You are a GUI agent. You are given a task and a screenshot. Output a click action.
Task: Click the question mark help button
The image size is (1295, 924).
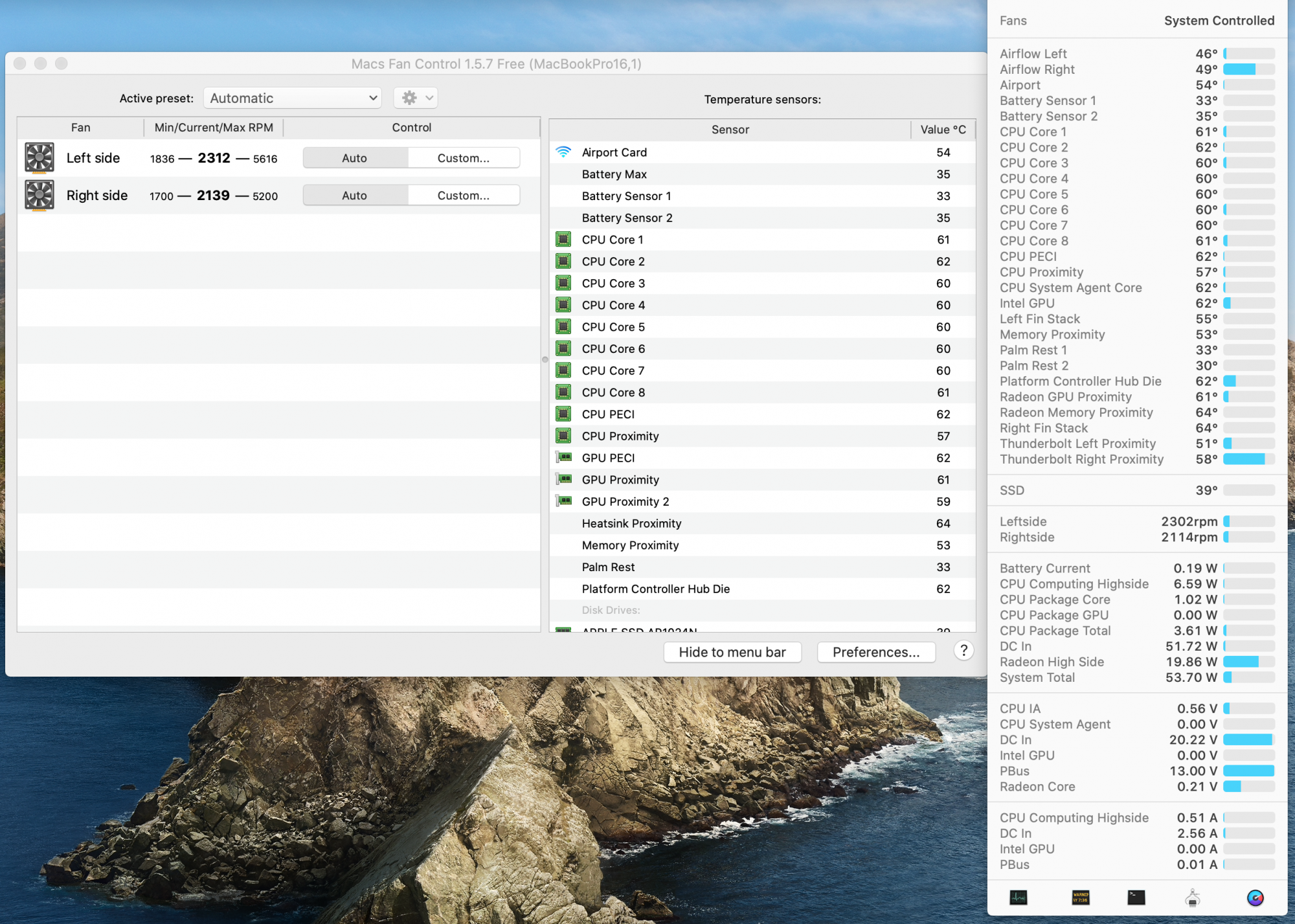click(x=963, y=651)
